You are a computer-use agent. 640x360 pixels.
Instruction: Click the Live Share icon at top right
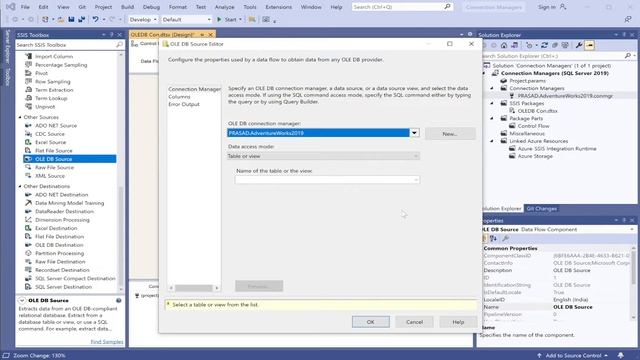coord(628,19)
